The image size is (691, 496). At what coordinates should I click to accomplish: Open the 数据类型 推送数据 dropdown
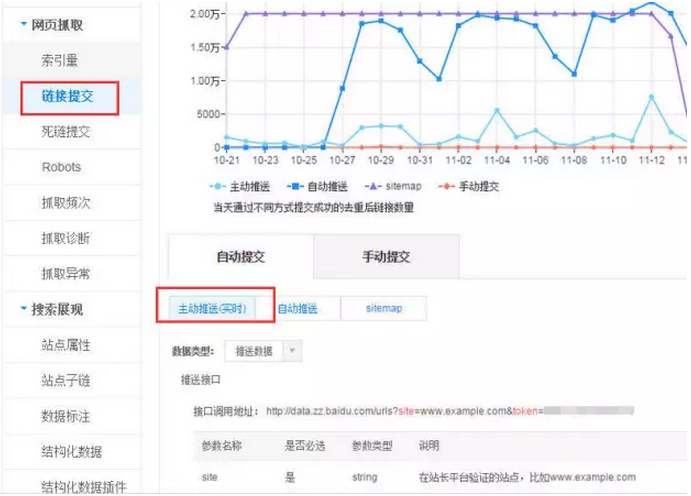263,351
